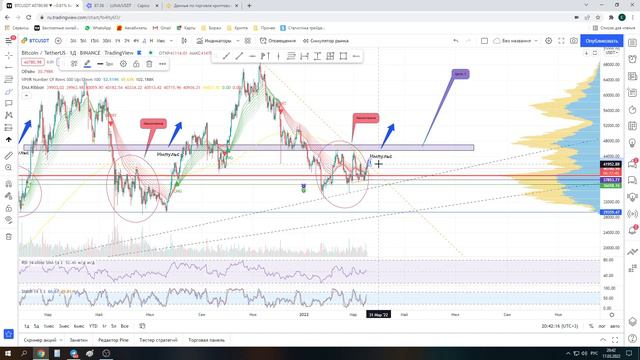This screenshot has height=360, width=640.
Task: Collapse the indicator legend arrow
Action: click(26, 95)
